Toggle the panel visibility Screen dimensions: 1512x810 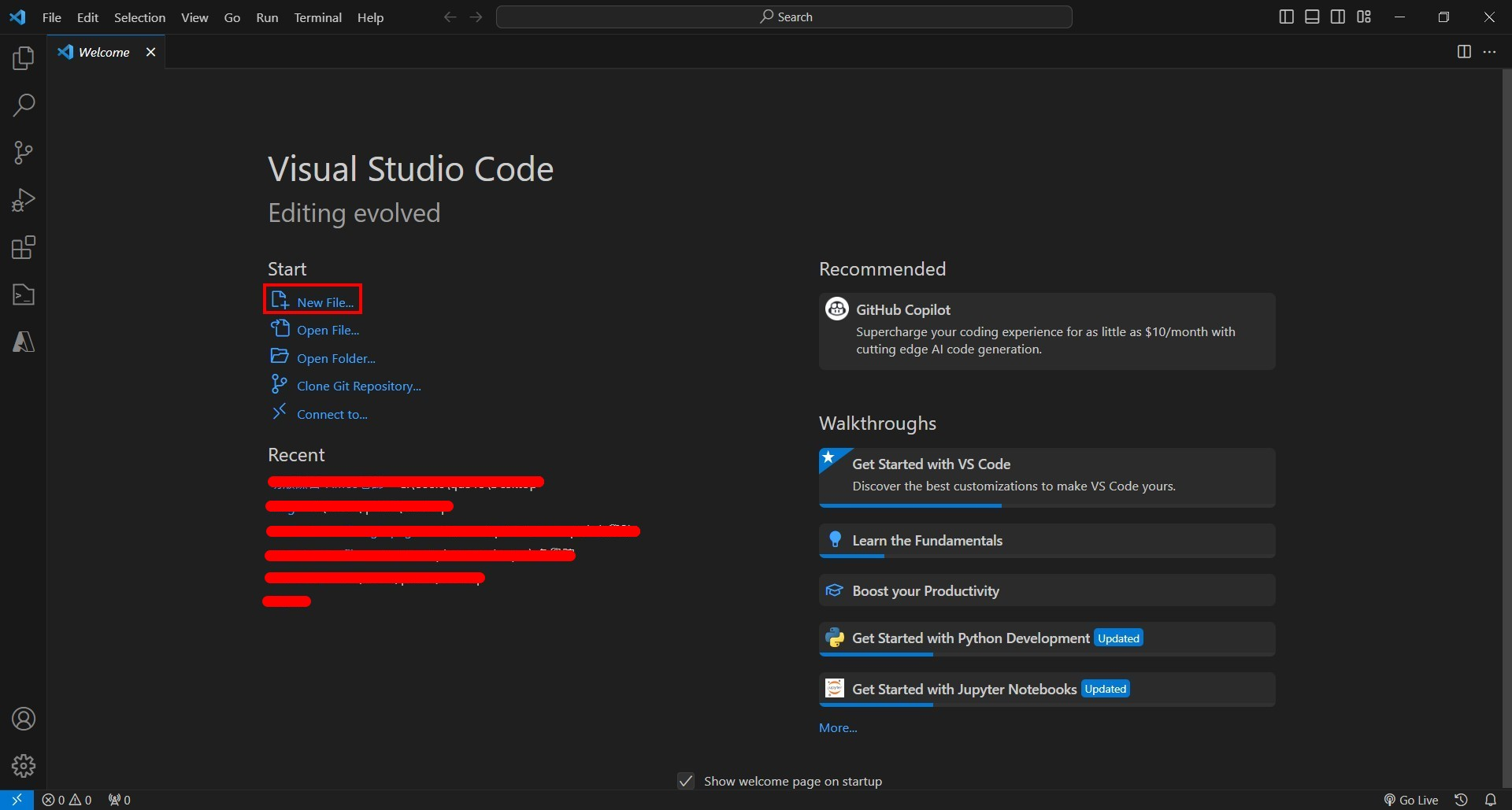(1312, 16)
